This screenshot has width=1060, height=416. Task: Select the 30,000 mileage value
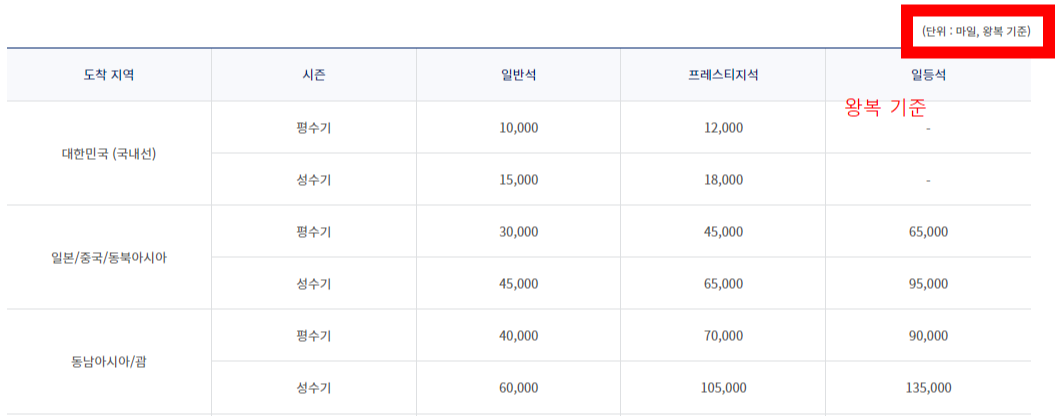pos(519,232)
